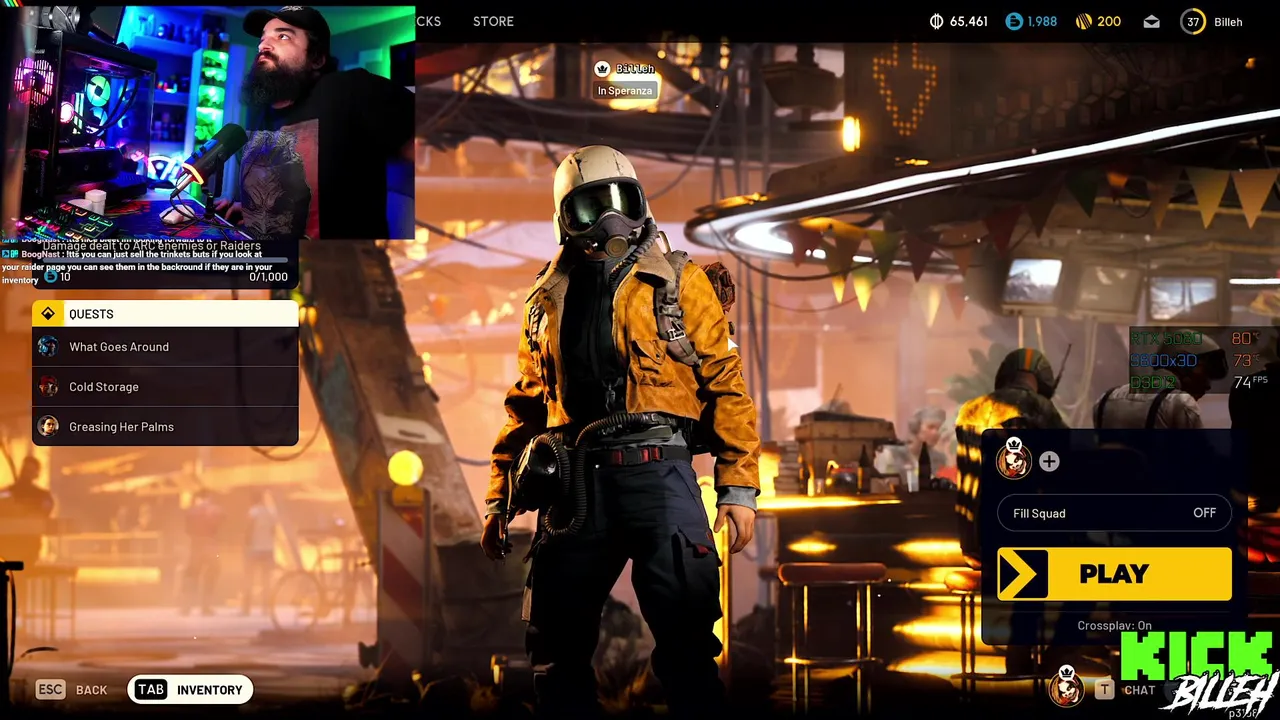The height and width of the screenshot is (720, 1280).
Task: Open the STORE tab
Action: coord(493,21)
